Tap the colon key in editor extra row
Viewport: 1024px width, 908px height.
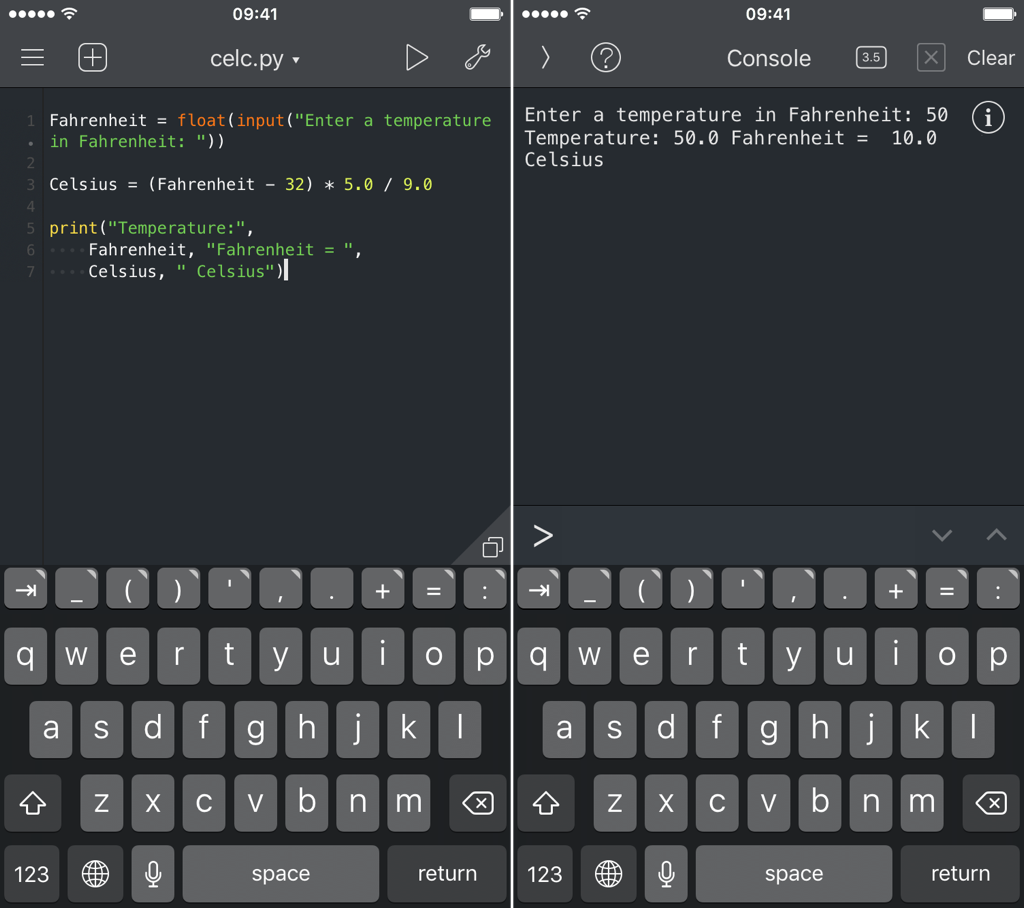coord(485,589)
